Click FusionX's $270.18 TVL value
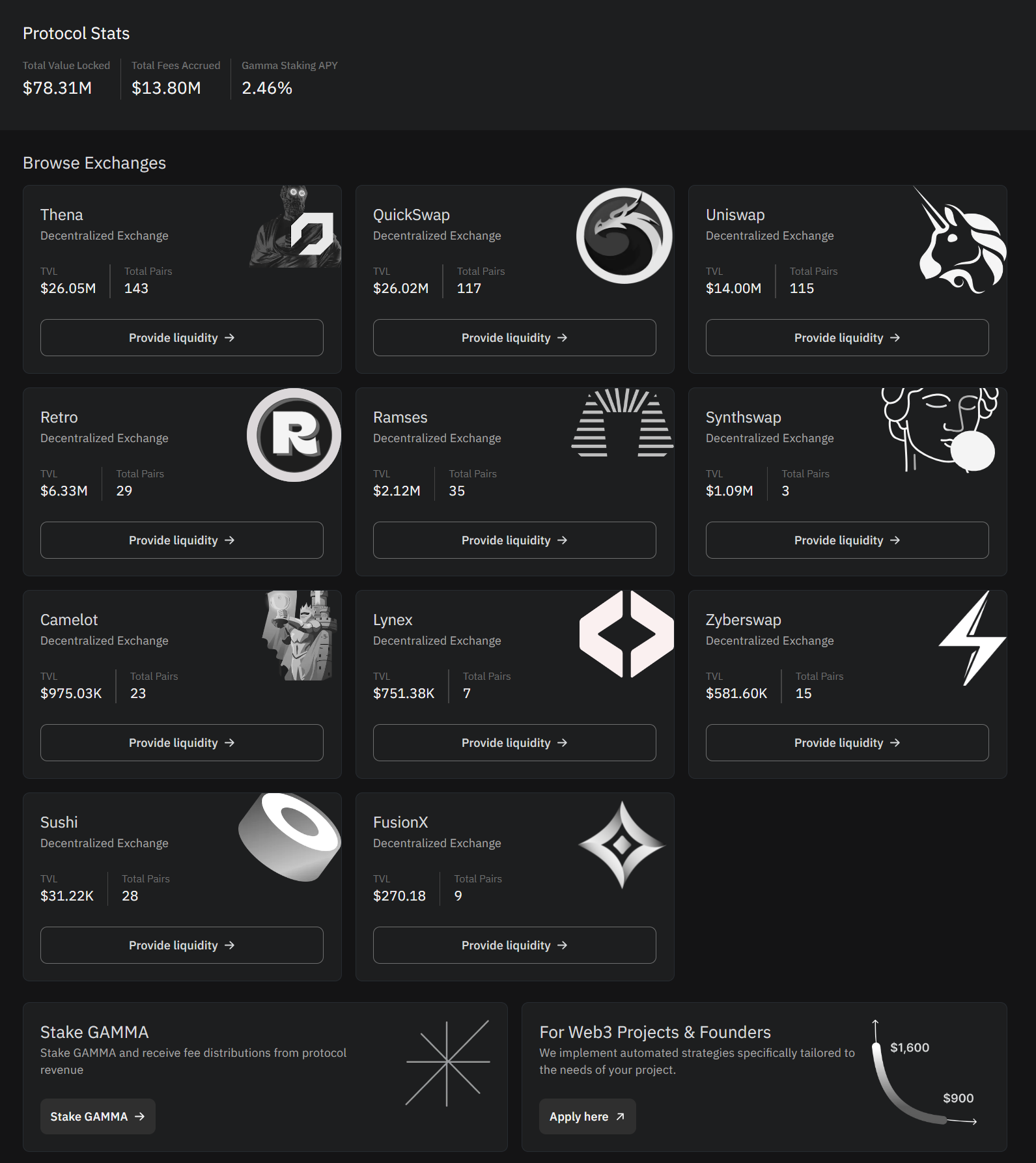Image resolution: width=1036 pixels, height=1163 pixels. pos(399,896)
